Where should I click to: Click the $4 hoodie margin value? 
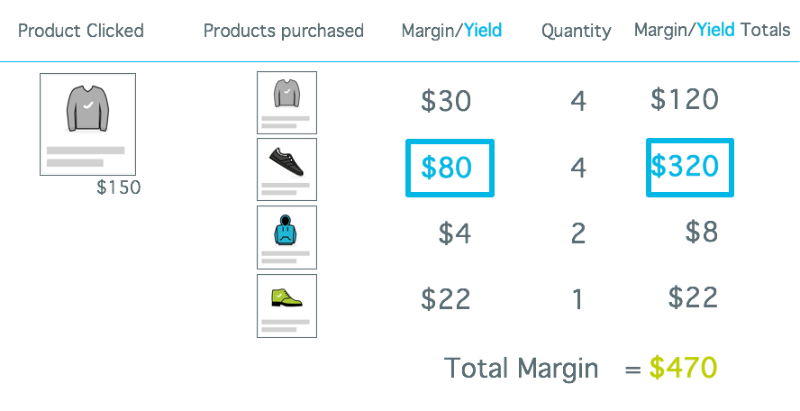[455, 234]
